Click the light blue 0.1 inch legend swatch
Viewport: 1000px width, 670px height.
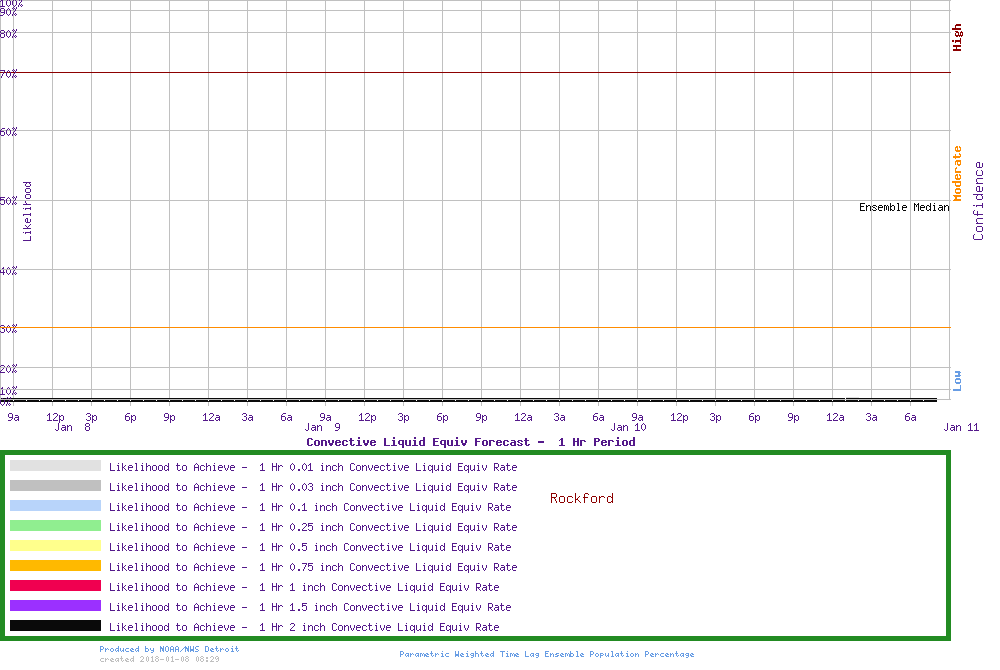[x=55, y=506]
